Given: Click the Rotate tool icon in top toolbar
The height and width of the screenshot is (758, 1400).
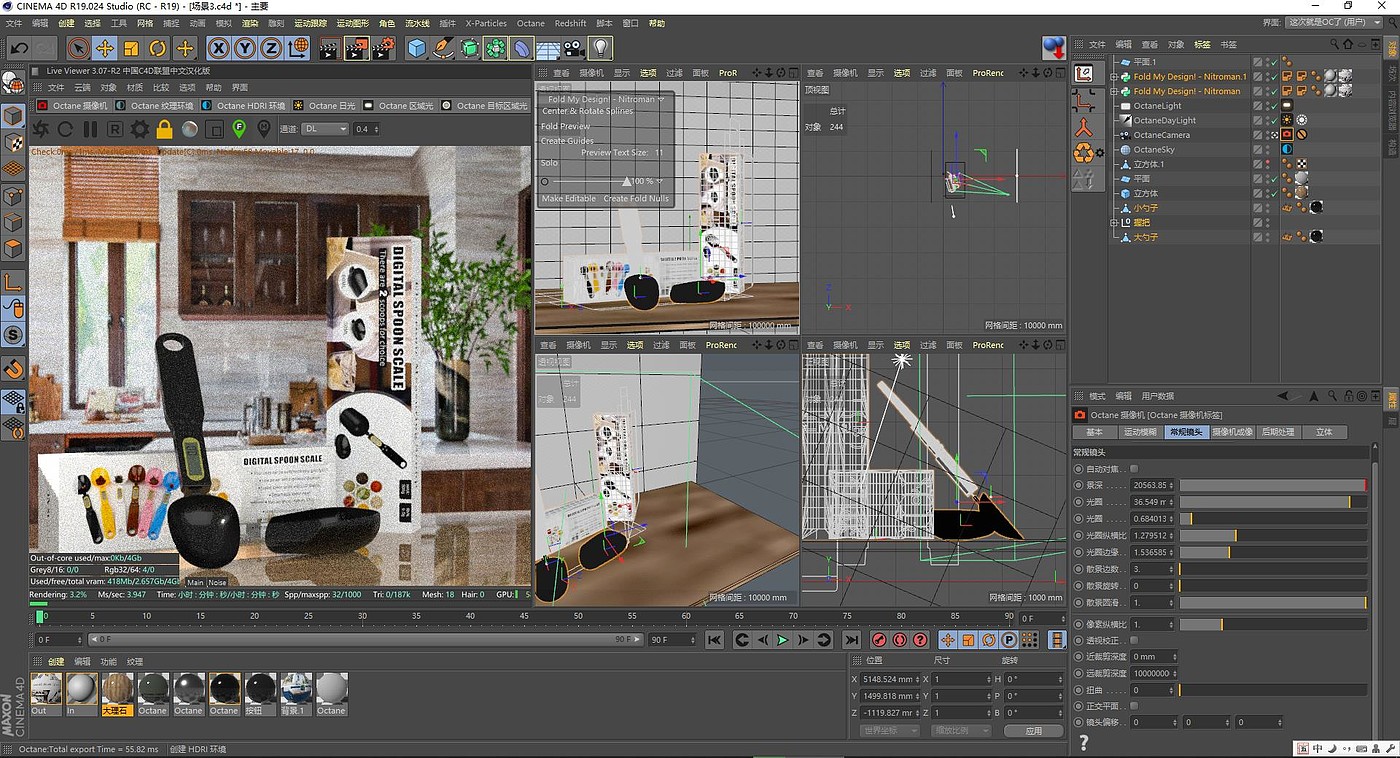Looking at the screenshot, I should 157,48.
